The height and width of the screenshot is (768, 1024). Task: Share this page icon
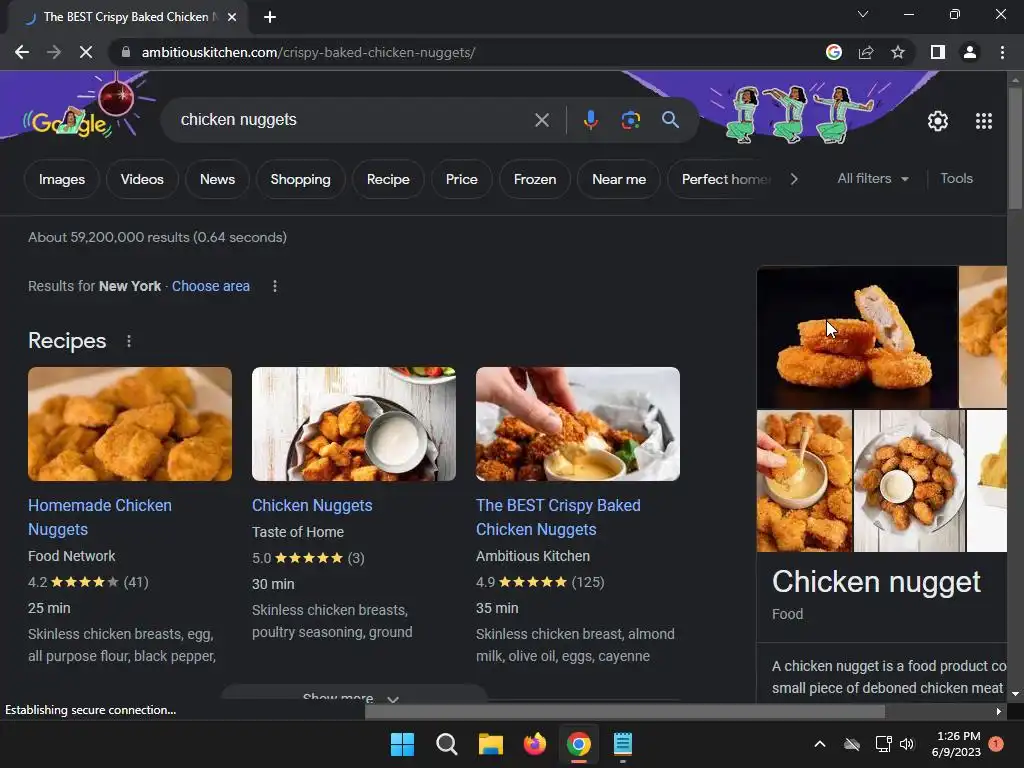[x=866, y=52]
